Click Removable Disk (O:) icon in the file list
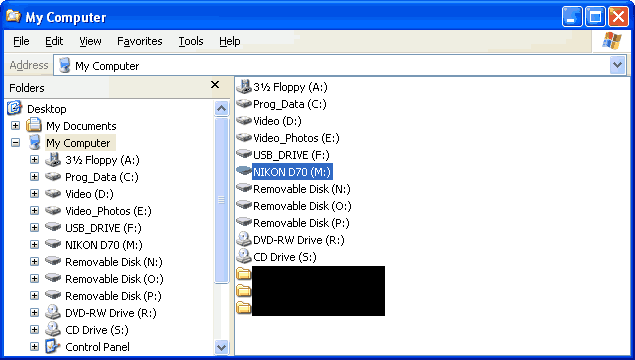 pos(244,205)
